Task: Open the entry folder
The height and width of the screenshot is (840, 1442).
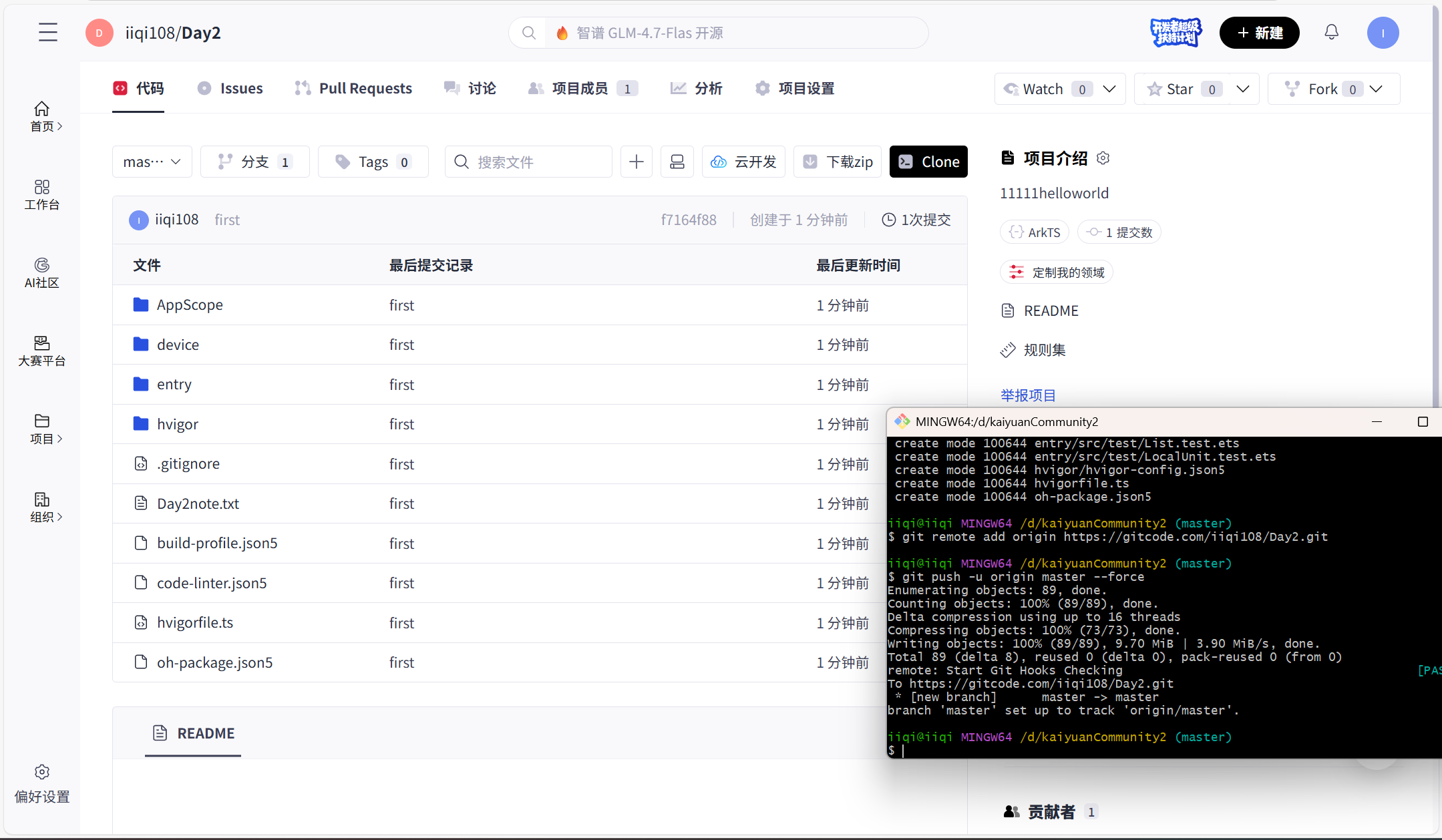Action: click(x=174, y=384)
